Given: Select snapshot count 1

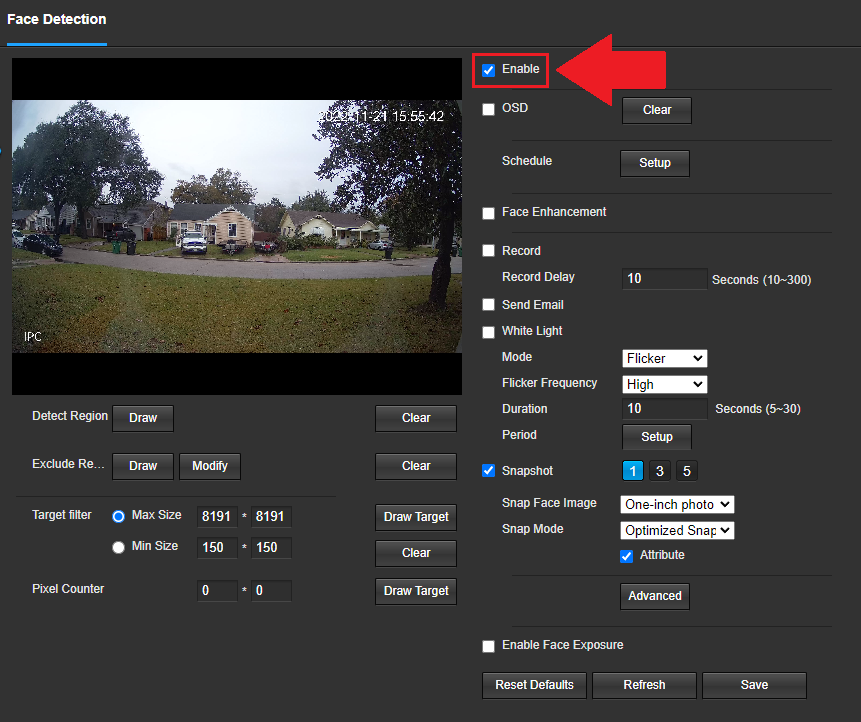Looking at the screenshot, I should click(x=633, y=471).
